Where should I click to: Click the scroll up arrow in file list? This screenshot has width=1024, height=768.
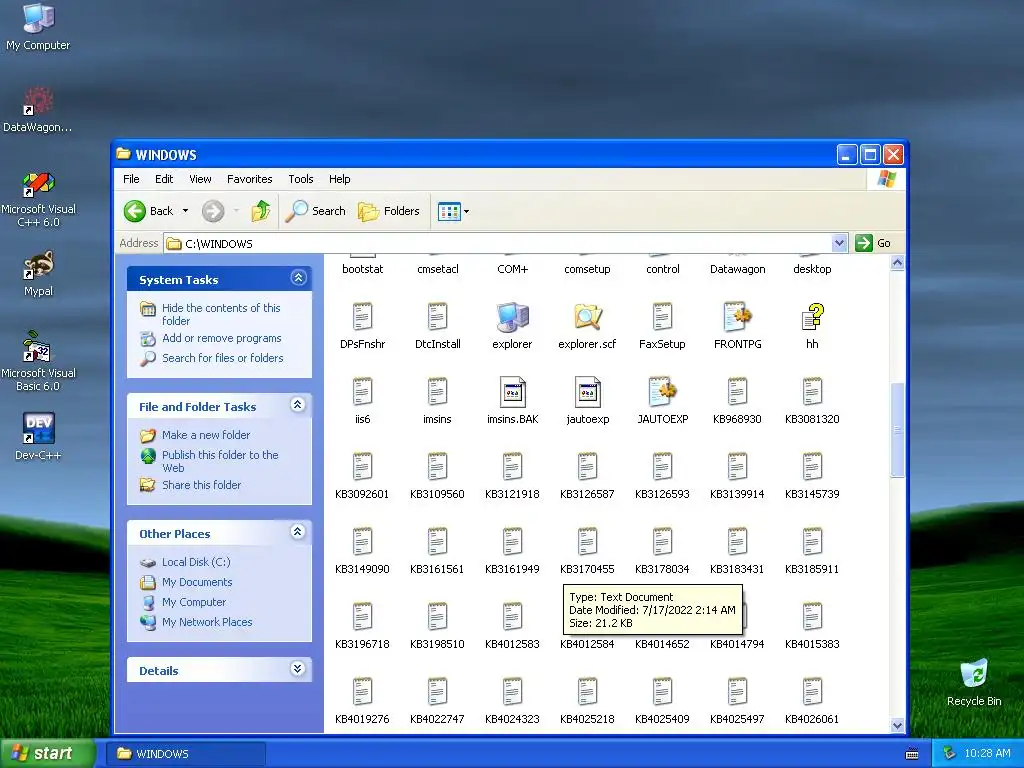point(897,263)
